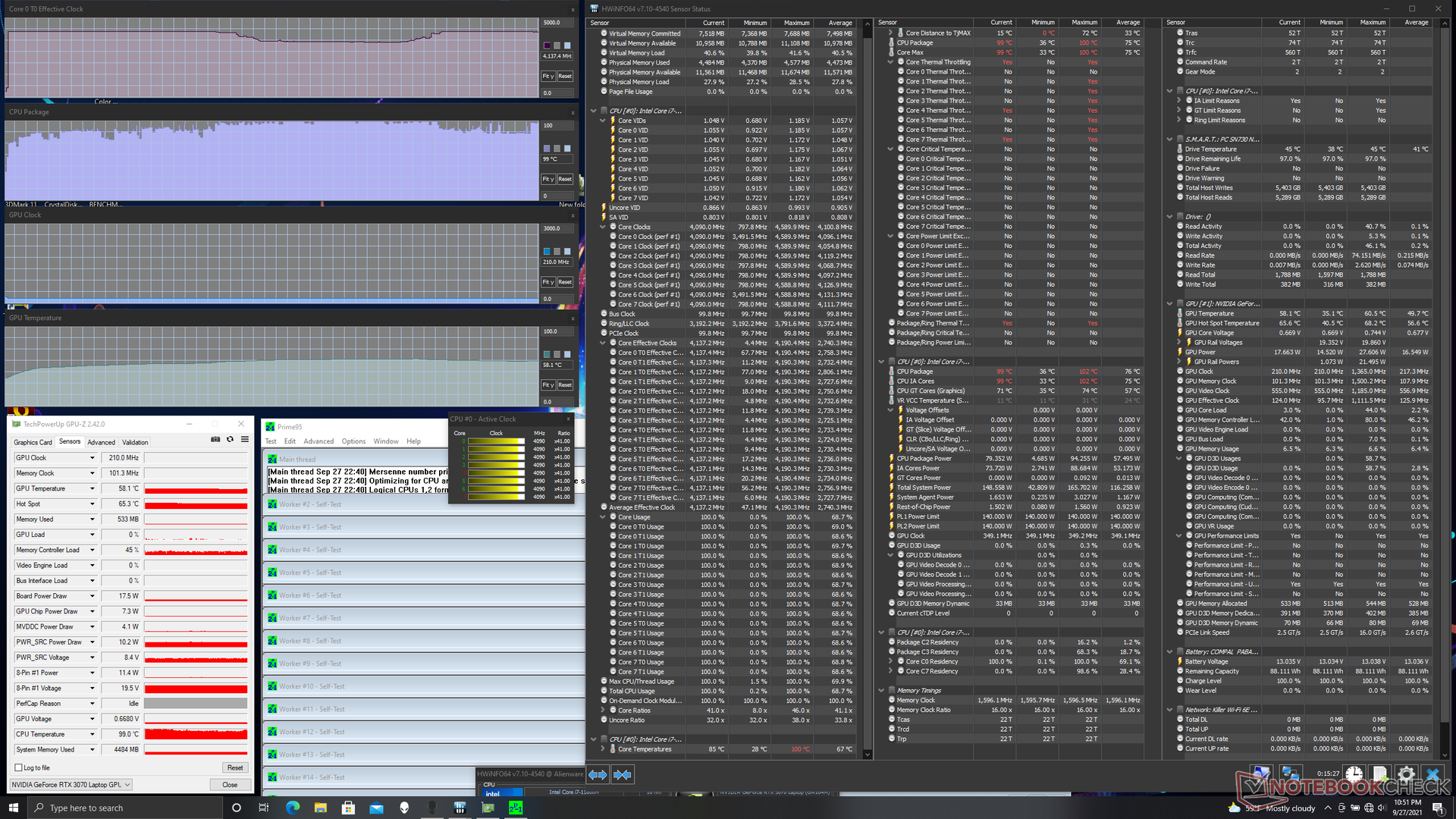
Task: Switch to GPU-Z Advanced tab
Action: pos(101,442)
